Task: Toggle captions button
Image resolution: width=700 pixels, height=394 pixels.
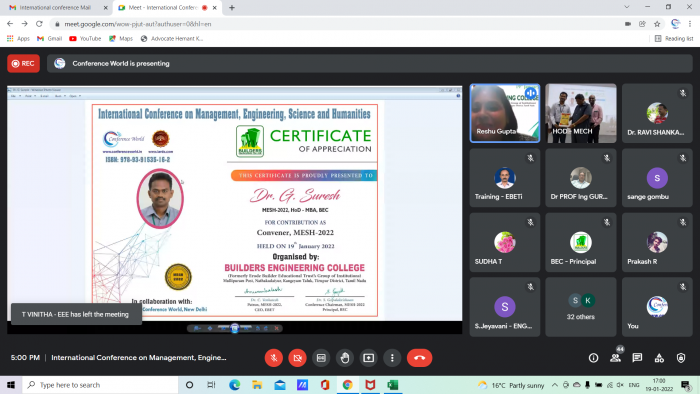Action: coord(321,358)
